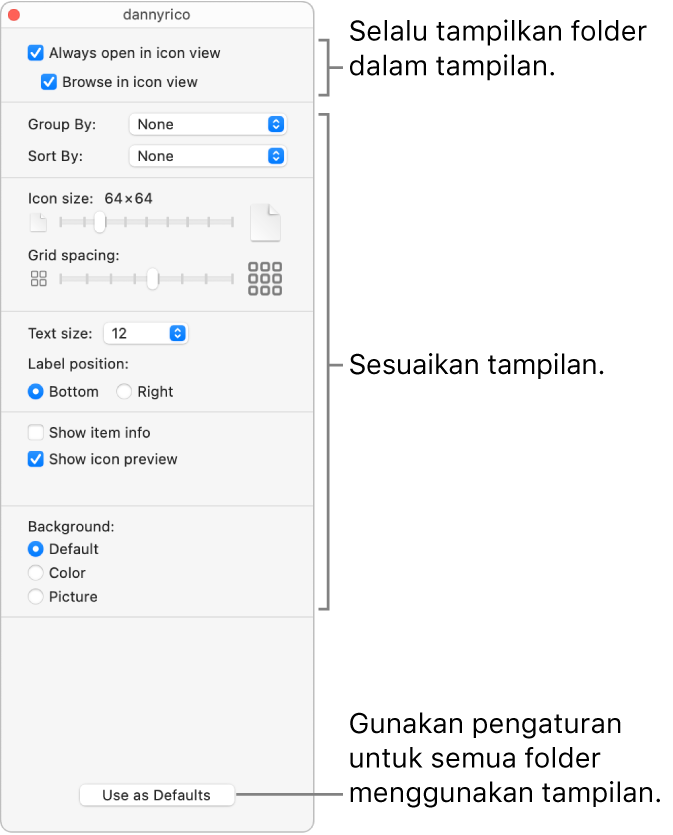Click the Grid spacing slider knob
The width and height of the screenshot is (673, 835).
click(x=153, y=279)
